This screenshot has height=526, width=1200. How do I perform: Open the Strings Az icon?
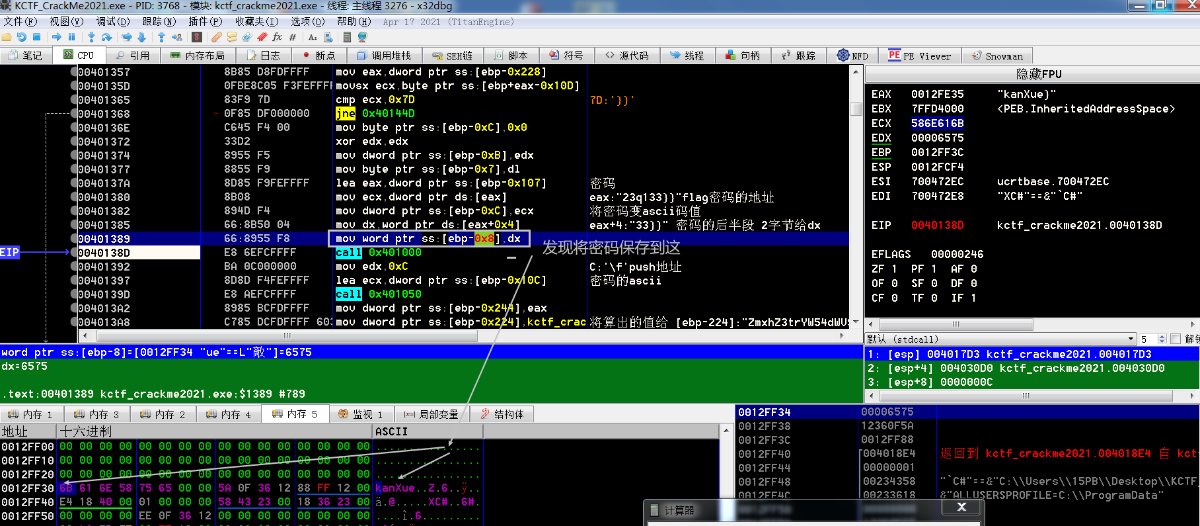tap(312, 37)
